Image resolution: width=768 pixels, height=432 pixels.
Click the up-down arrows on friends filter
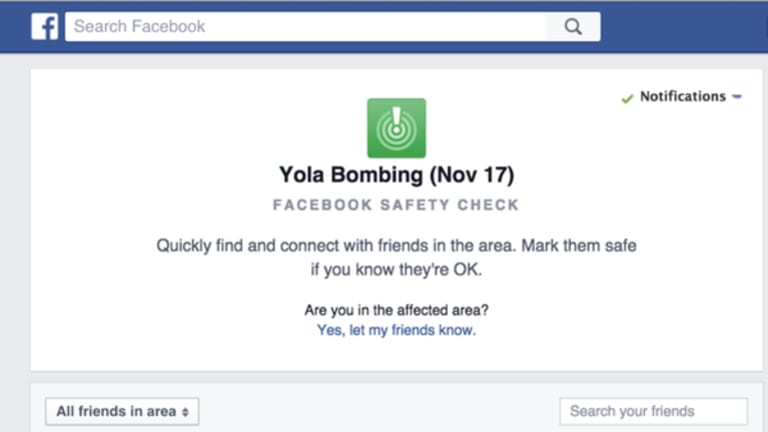pyautogui.click(x=185, y=412)
